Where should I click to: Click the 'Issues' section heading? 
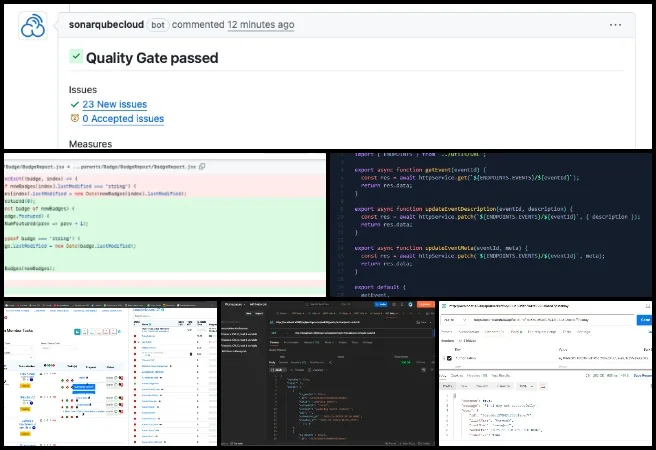[x=83, y=89]
